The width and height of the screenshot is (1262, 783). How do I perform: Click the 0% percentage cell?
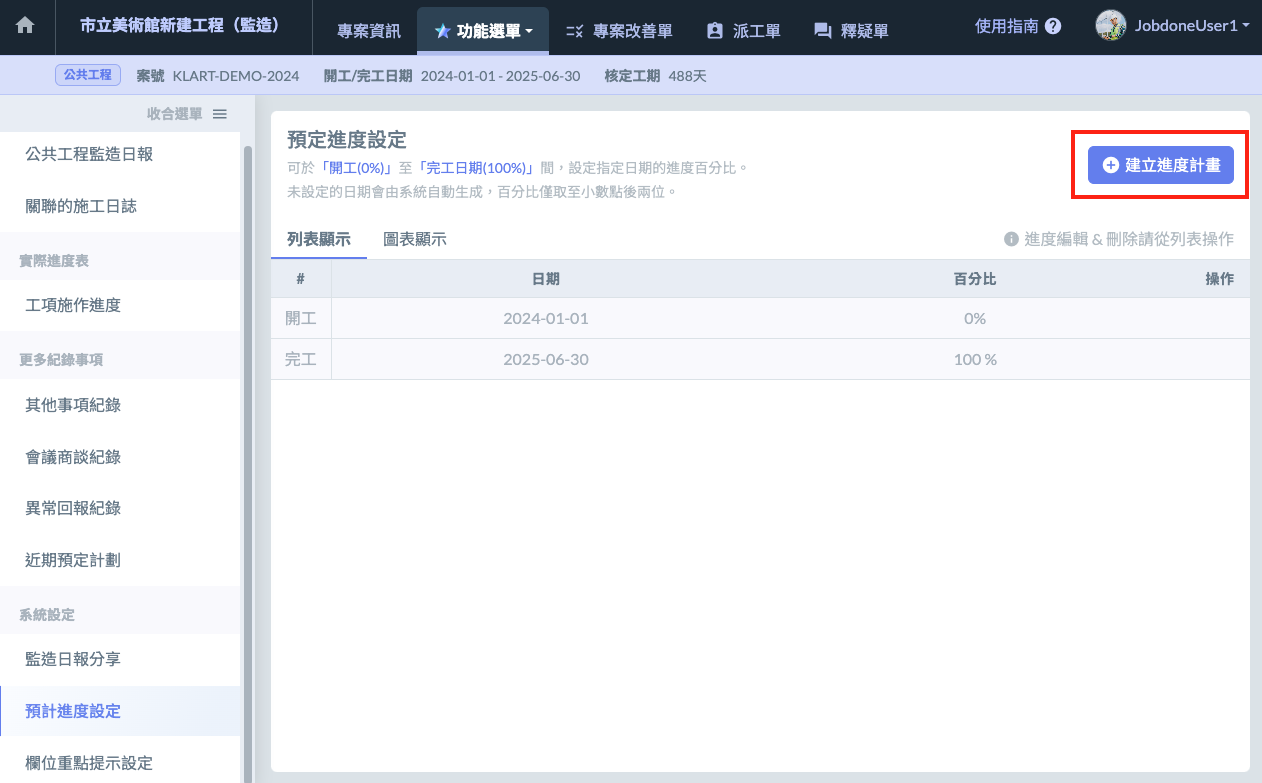(975, 318)
